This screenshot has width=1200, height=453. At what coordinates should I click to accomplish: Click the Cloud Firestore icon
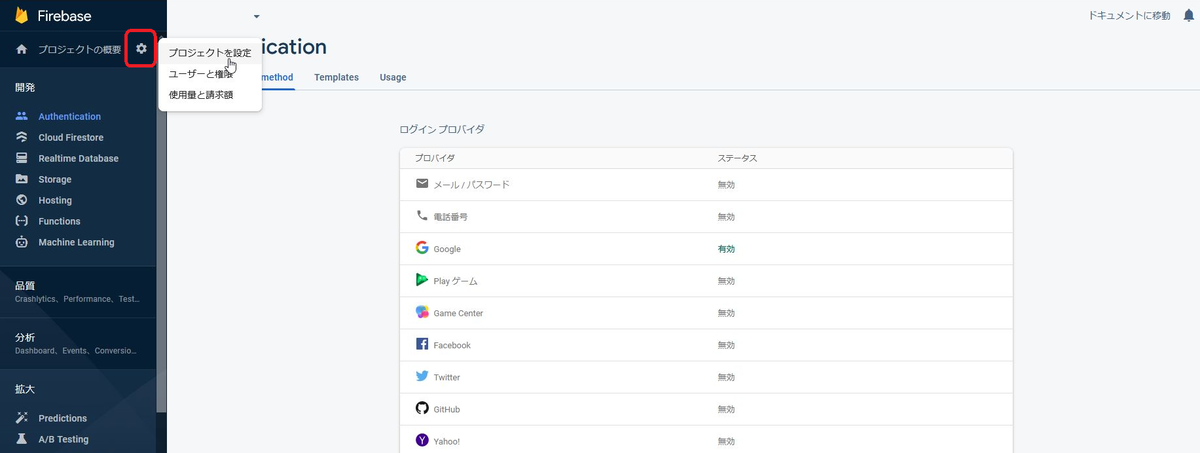click(22, 137)
